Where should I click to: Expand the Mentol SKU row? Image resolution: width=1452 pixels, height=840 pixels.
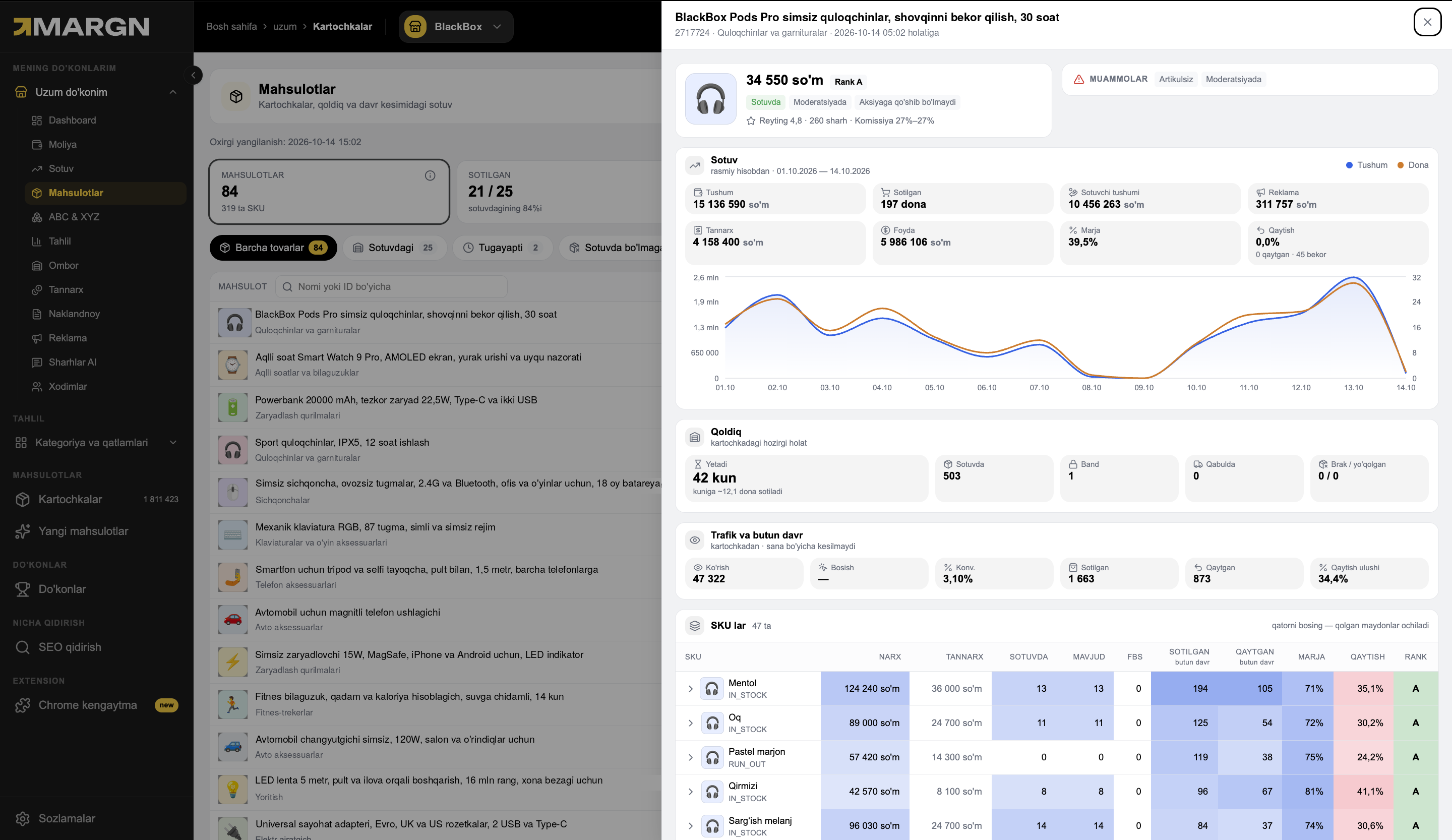click(x=690, y=688)
